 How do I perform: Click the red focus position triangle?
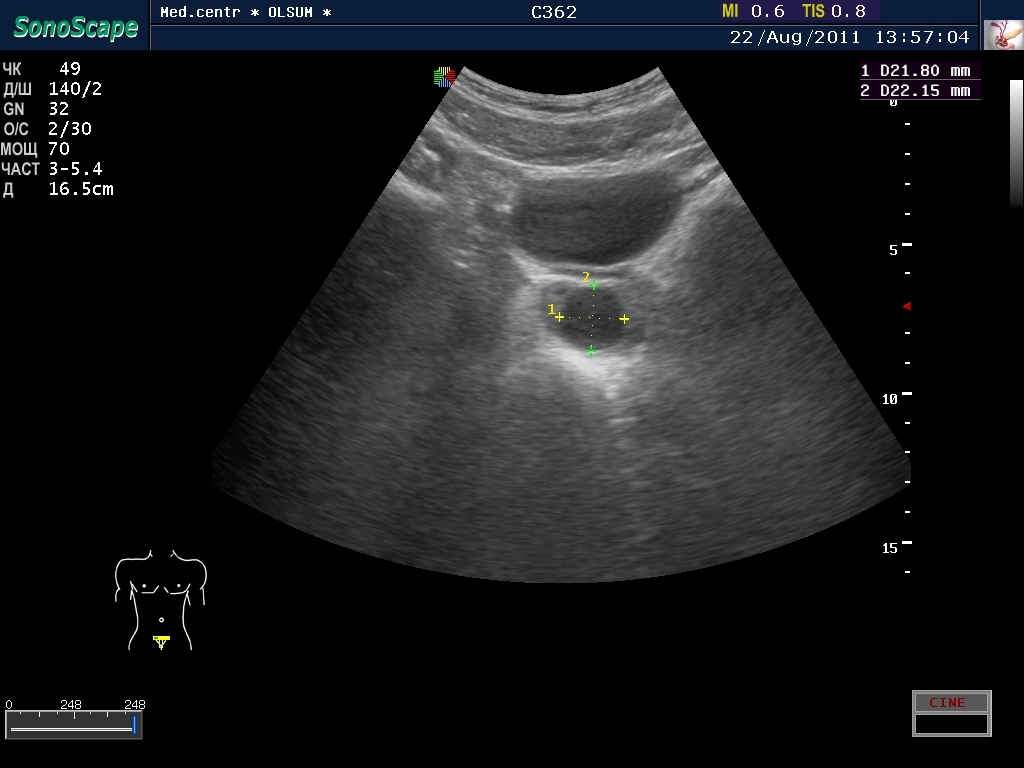pyautogui.click(x=907, y=306)
